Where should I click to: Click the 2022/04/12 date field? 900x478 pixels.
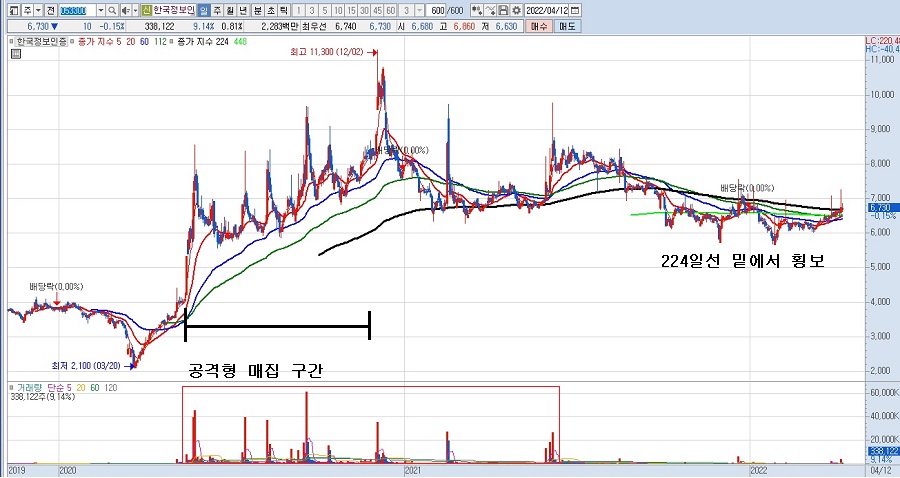546,10
